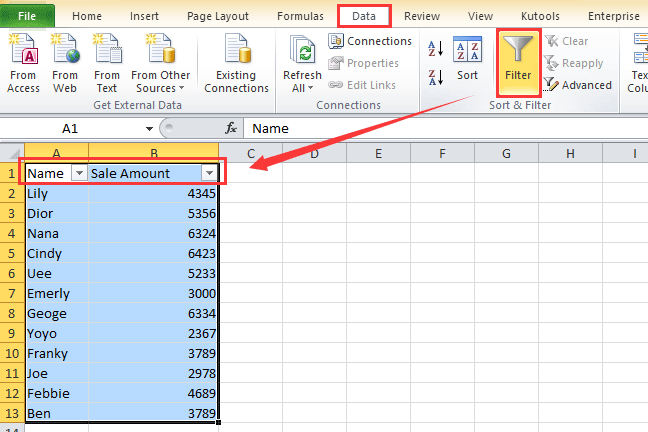This screenshot has height=432, width=648.
Task: Click inside the formula bar field
Action: coord(440,129)
